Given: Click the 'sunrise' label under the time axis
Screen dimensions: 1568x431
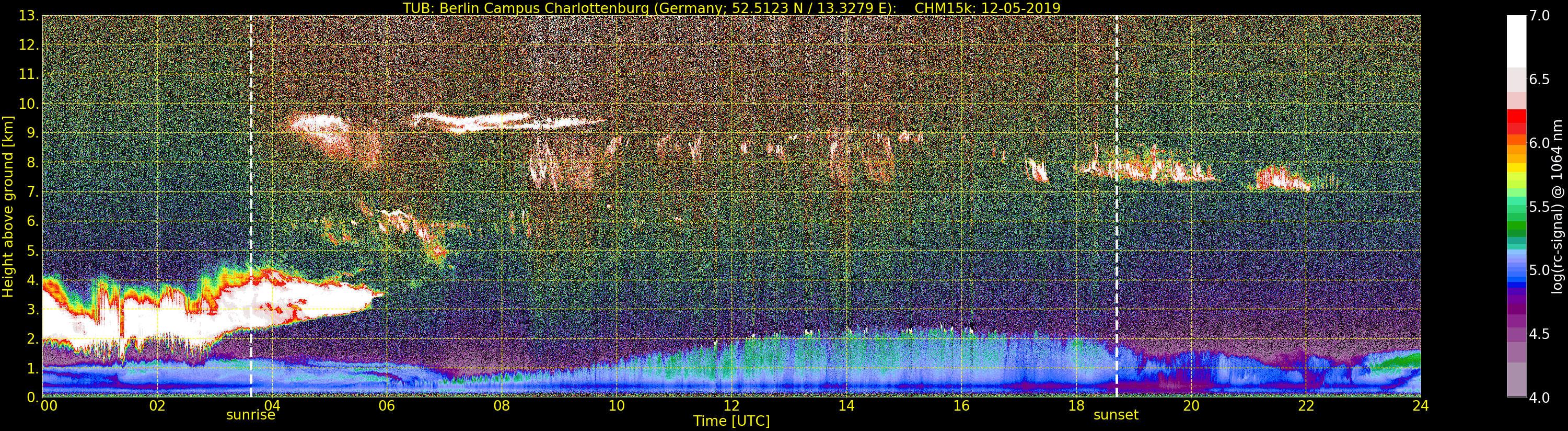Looking at the screenshot, I should [x=251, y=415].
